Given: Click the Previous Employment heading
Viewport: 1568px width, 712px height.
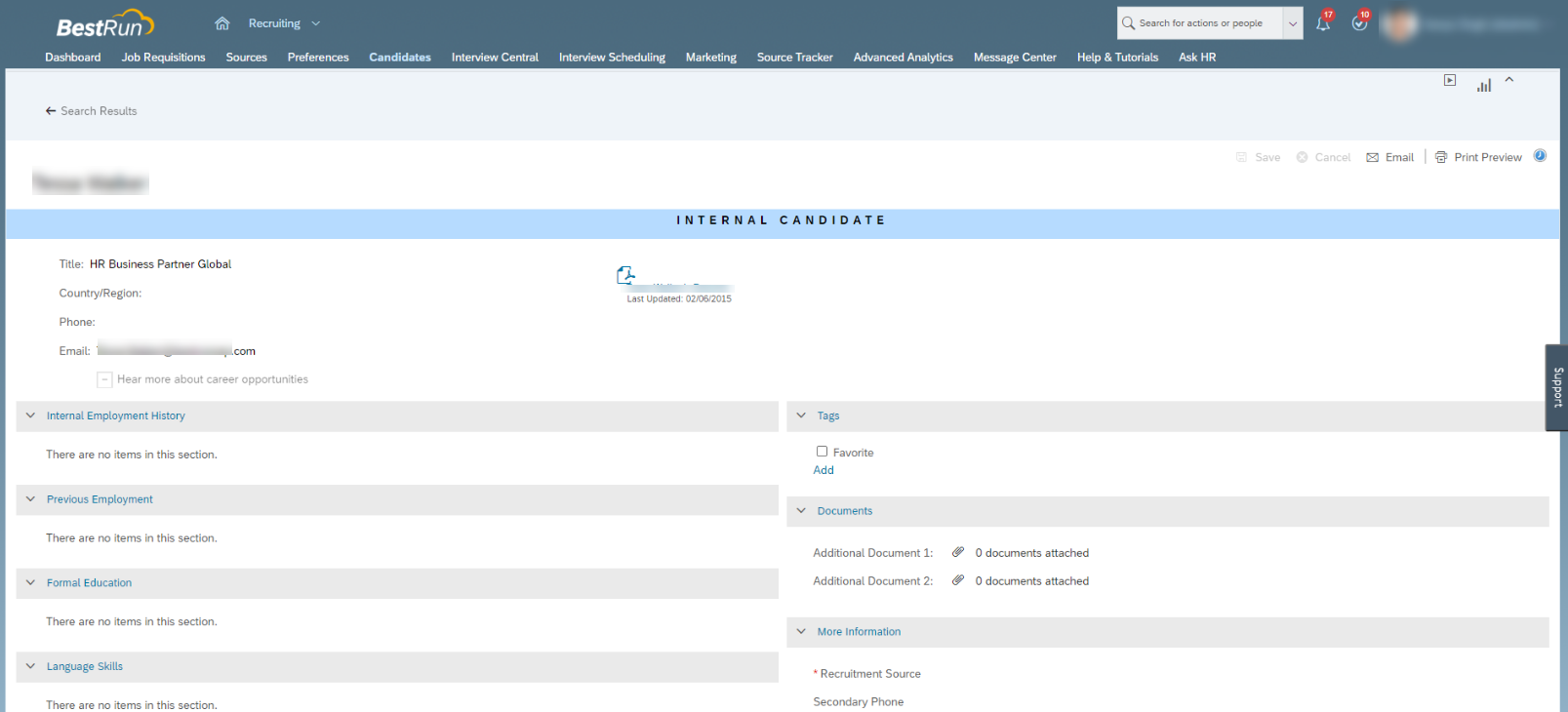Looking at the screenshot, I should click(x=100, y=499).
